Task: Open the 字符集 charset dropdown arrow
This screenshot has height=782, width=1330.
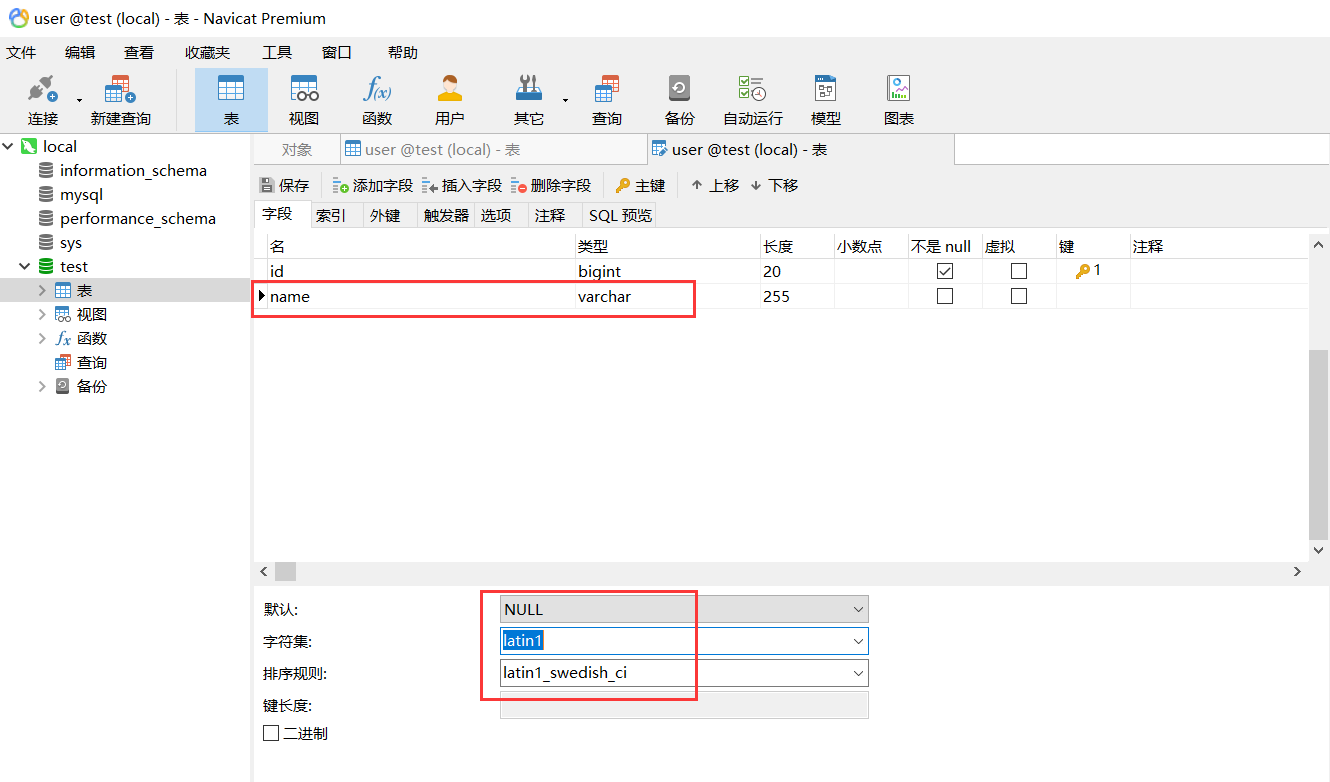Action: [858, 641]
